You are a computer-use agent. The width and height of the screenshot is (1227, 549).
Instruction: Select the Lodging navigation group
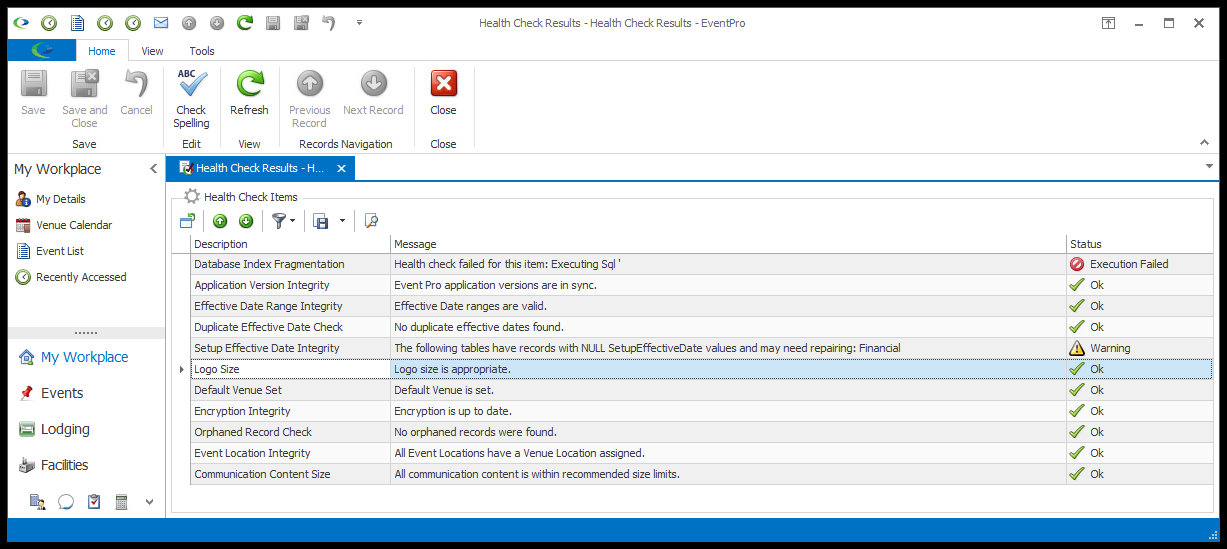point(86,429)
